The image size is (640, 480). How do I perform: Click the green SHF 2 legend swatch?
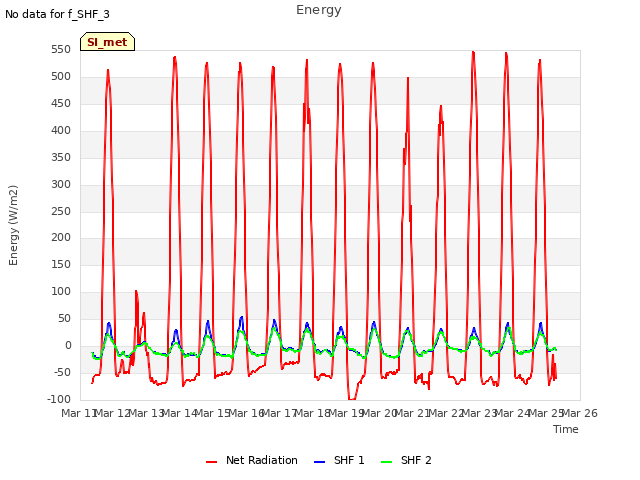tap(386, 462)
